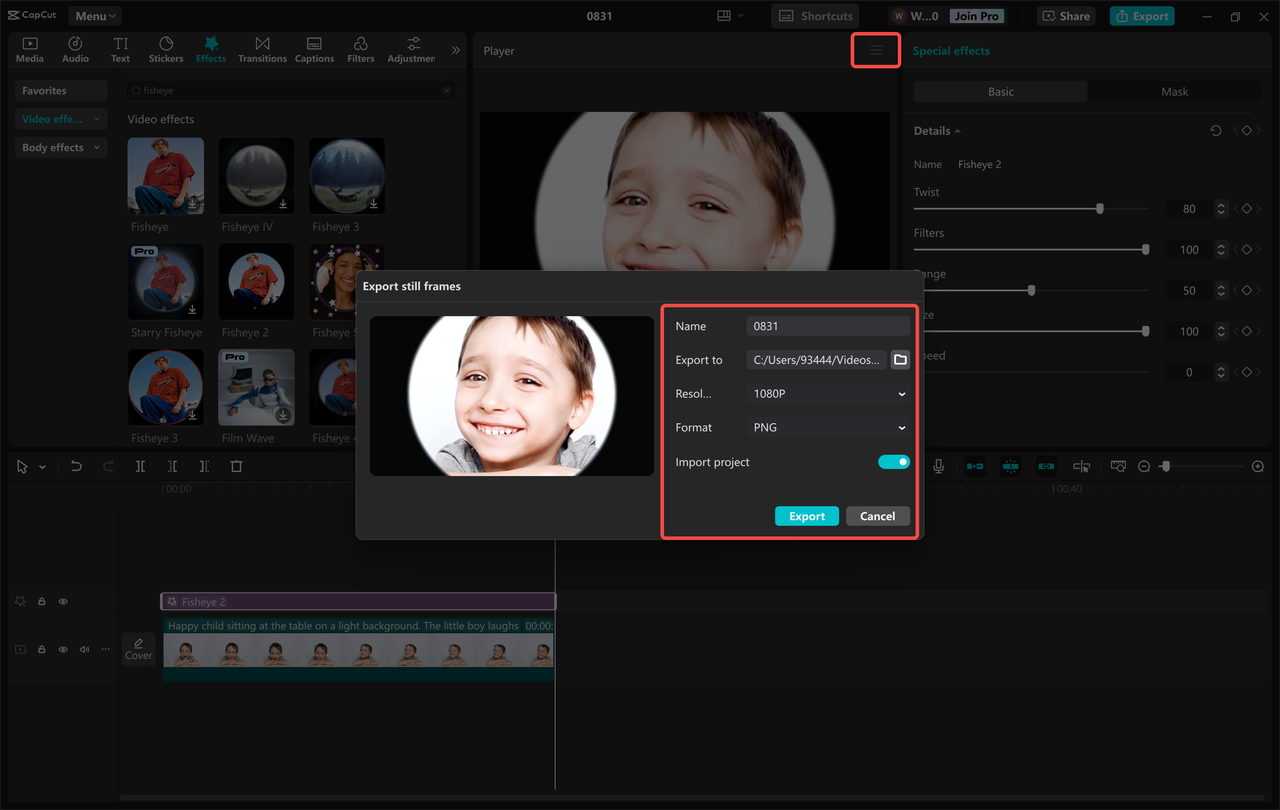The image size is (1280, 810).
Task: Open the Stickers tab
Action: pyautogui.click(x=166, y=50)
